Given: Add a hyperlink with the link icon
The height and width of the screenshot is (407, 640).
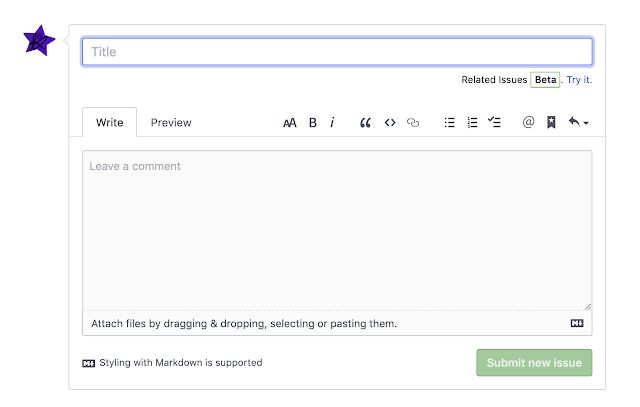Looking at the screenshot, I should click(413, 123).
